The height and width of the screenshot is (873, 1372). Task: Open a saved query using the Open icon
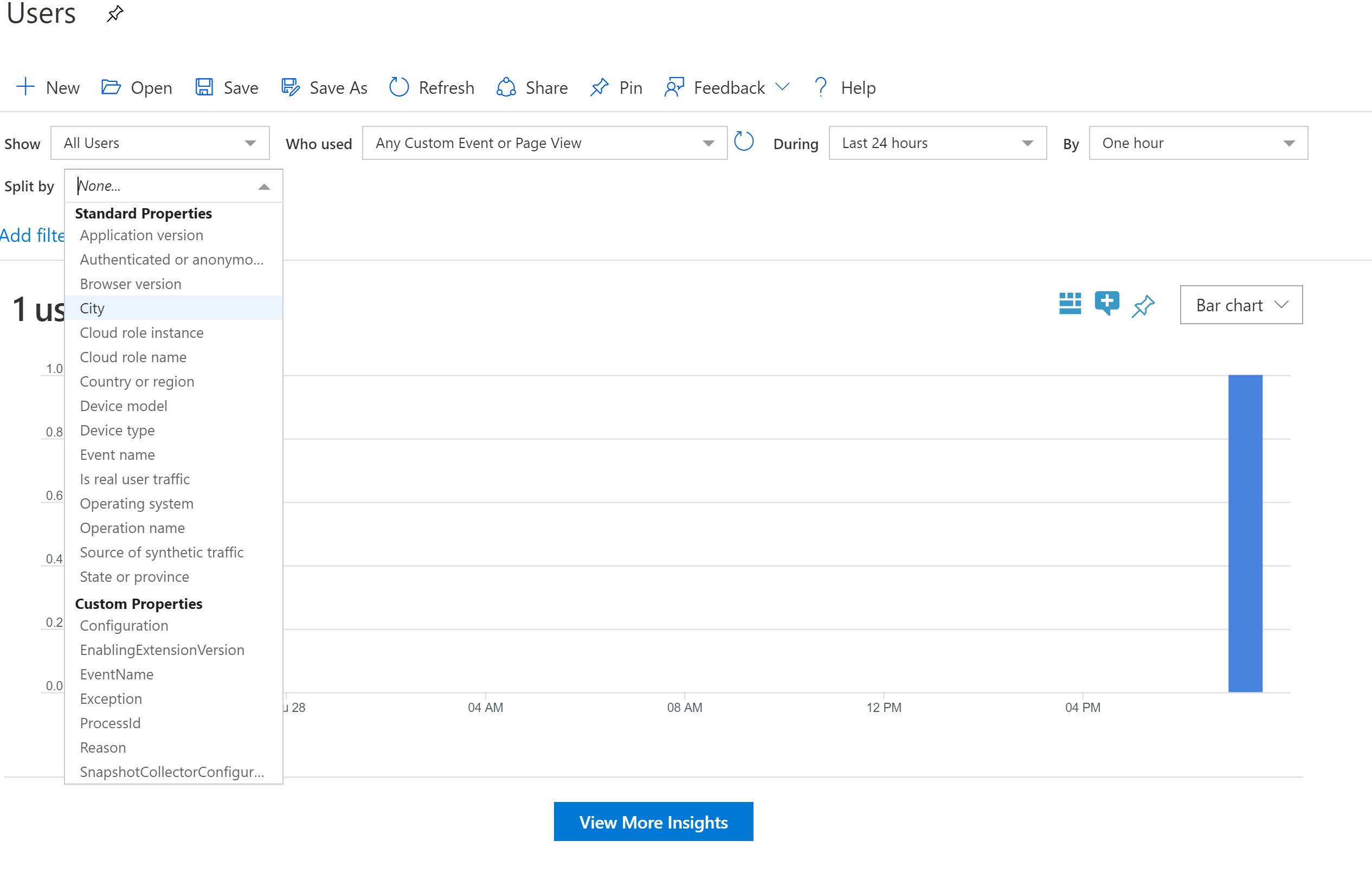pos(111,87)
